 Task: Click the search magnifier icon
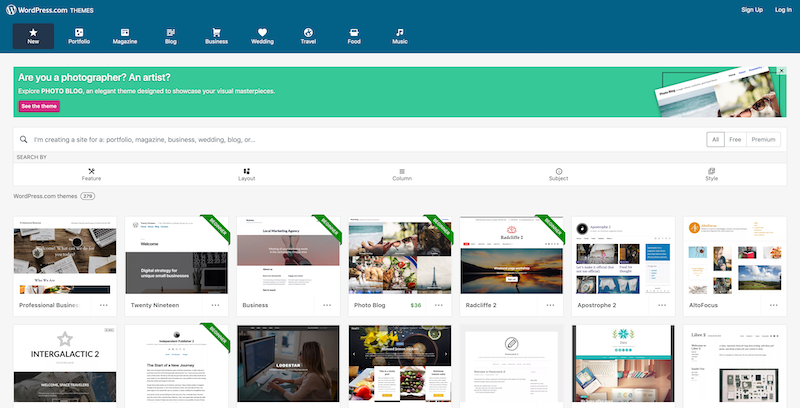point(23,139)
